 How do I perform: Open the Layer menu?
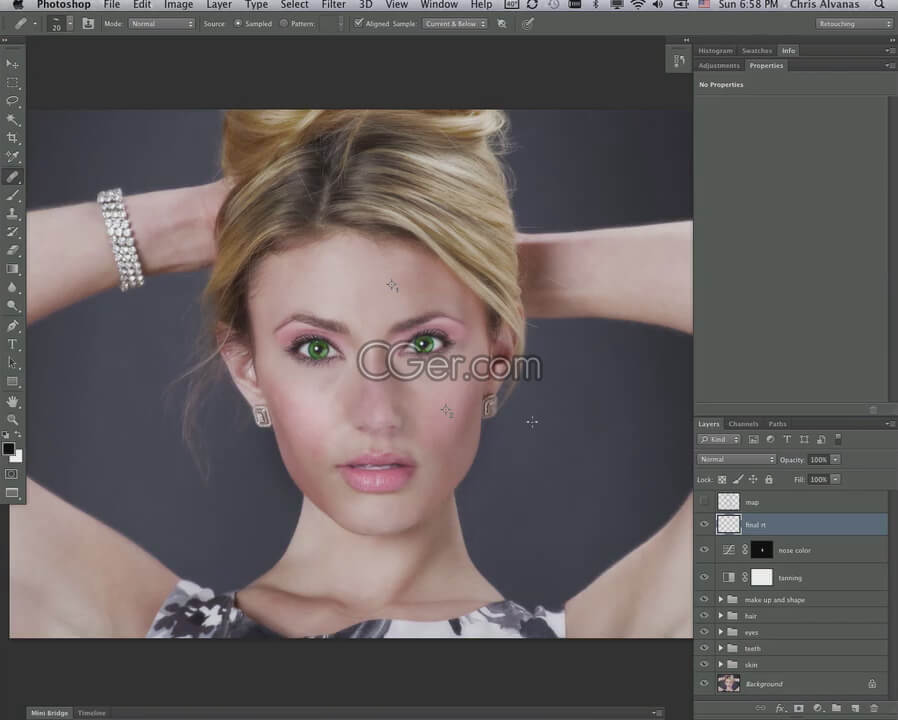(219, 5)
